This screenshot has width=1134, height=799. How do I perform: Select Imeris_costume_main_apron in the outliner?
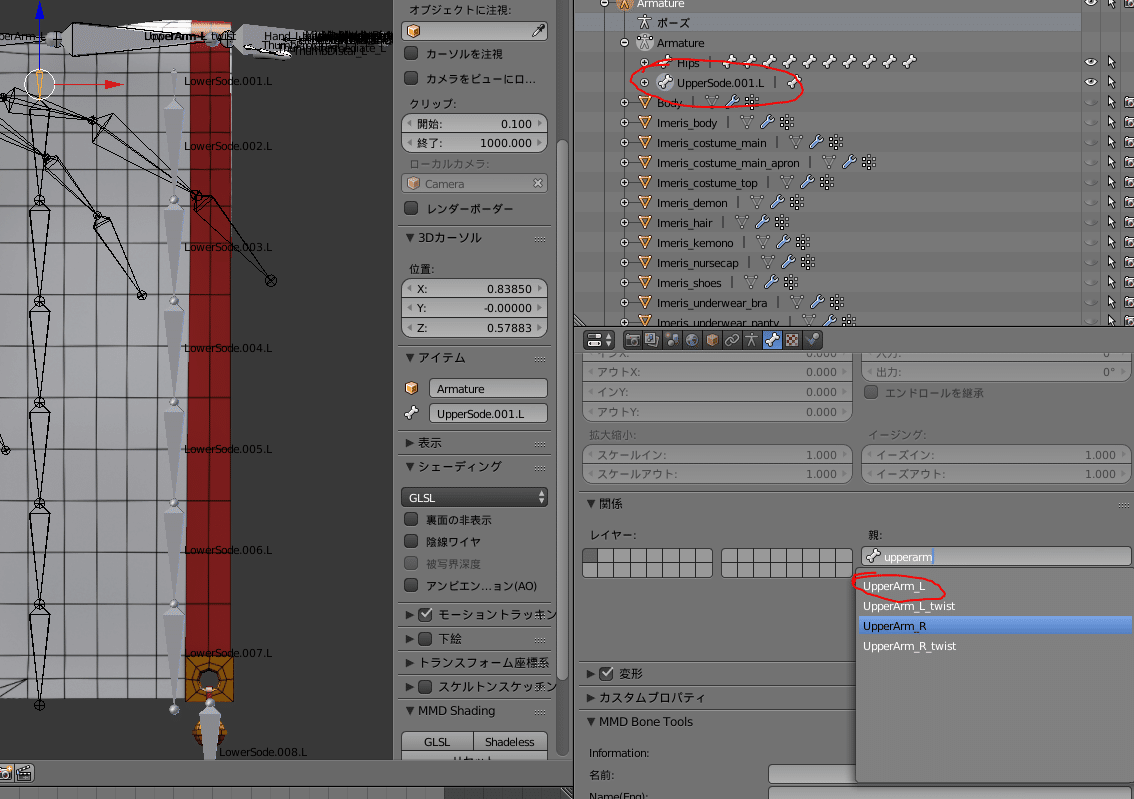728,163
